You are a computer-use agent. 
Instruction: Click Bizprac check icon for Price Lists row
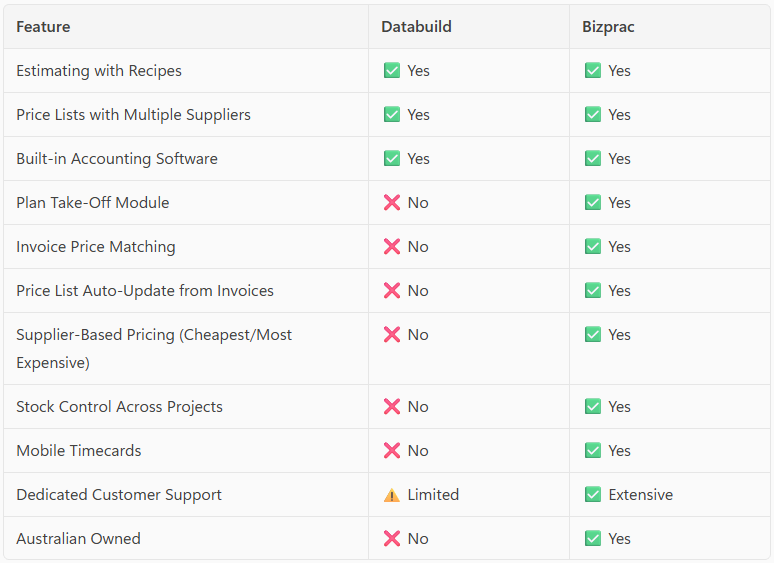[593, 114]
